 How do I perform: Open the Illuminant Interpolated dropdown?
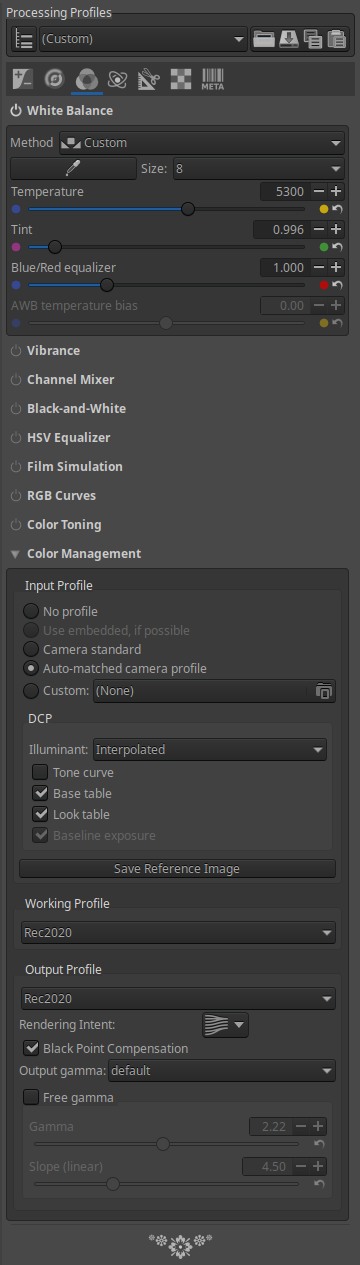tap(210, 749)
